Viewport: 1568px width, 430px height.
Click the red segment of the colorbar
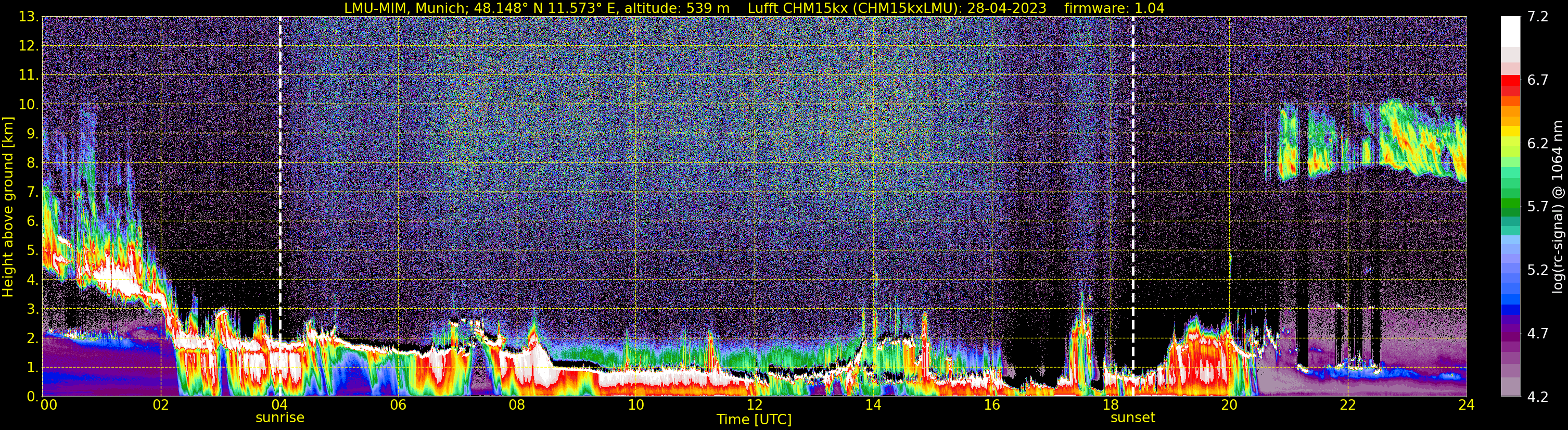[x=1510, y=80]
